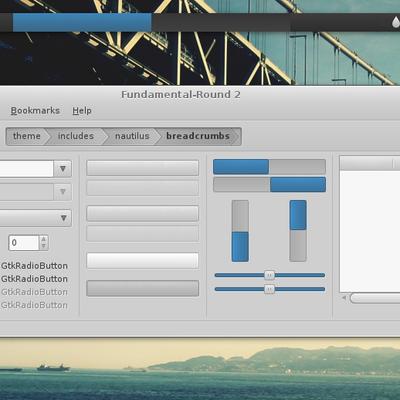Select the first GtkRadioButton option
This screenshot has height=400, width=400.
pyautogui.click(x=34, y=266)
